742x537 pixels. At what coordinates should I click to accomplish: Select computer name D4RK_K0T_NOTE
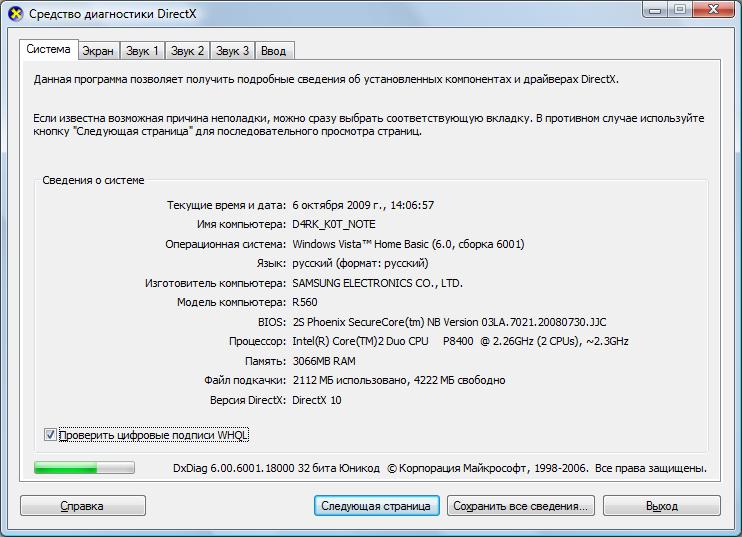click(x=334, y=224)
